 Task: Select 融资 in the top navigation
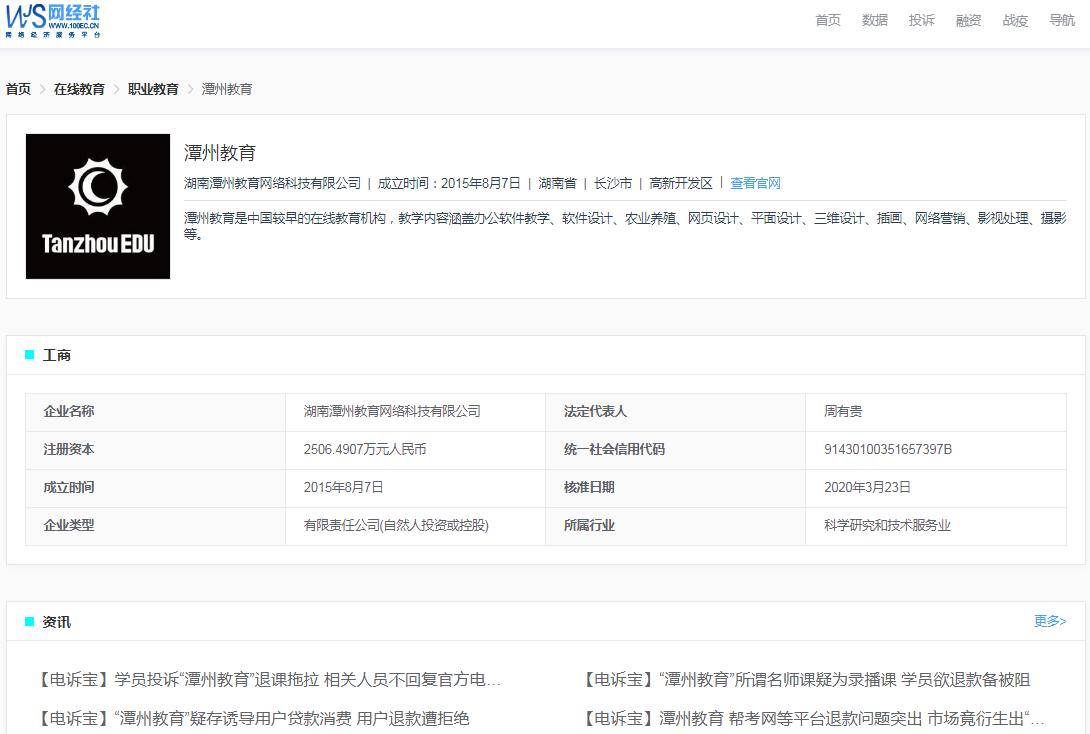[967, 20]
